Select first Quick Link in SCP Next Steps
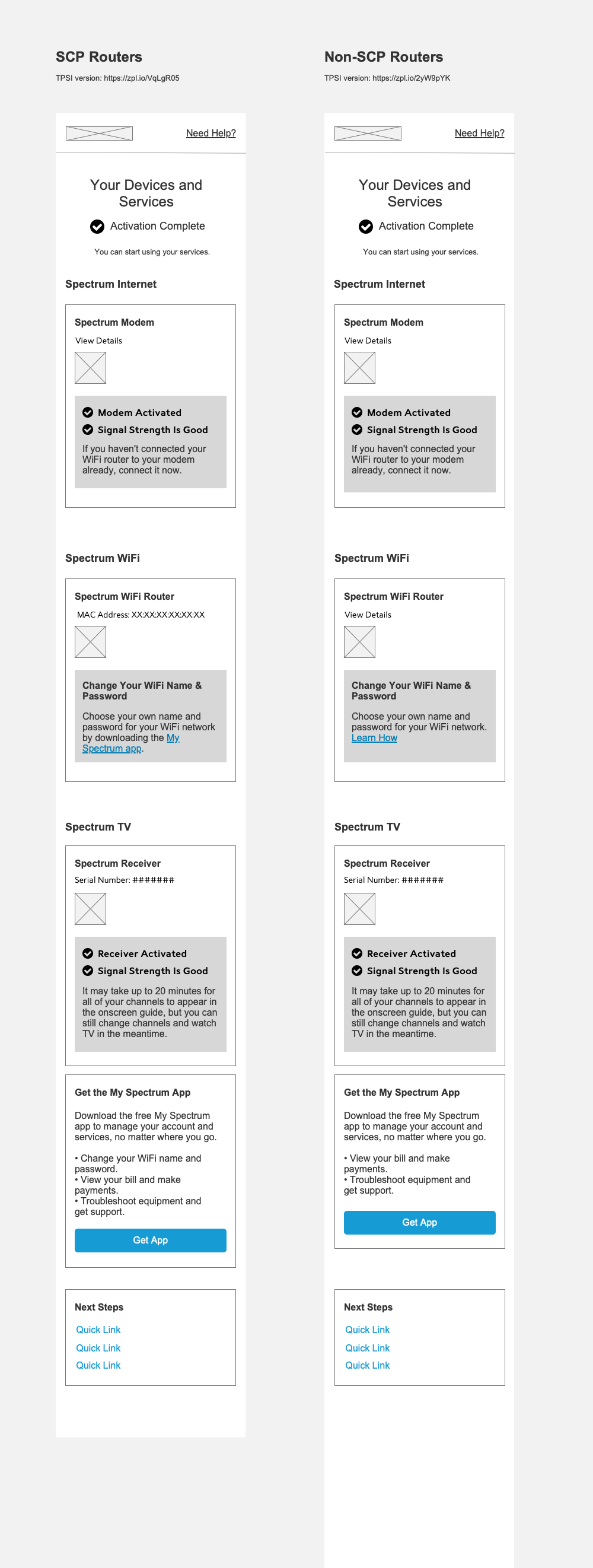The image size is (593, 1568). click(x=98, y=1330)
